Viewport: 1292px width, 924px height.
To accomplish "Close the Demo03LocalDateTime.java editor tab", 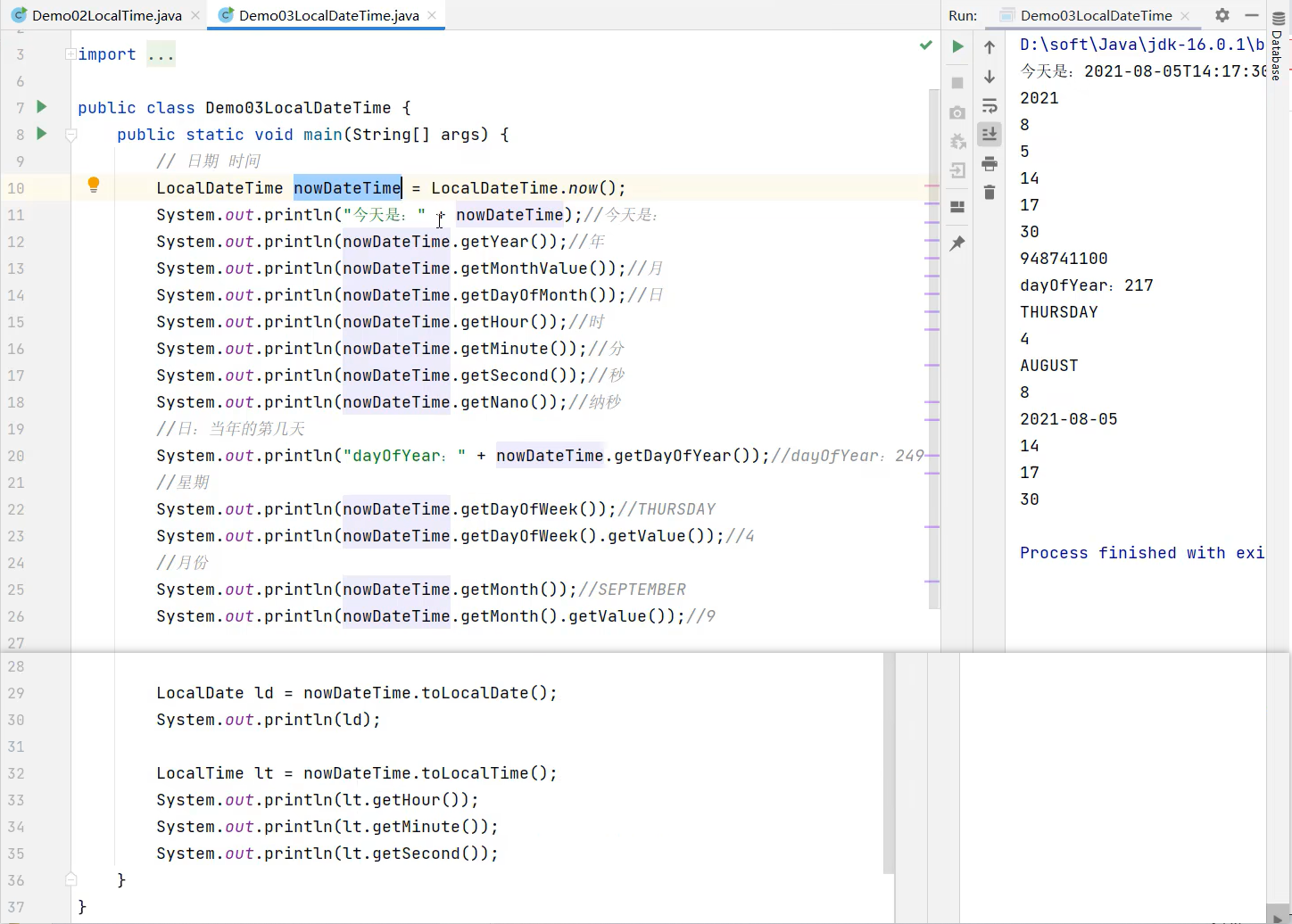I will [432, 15].
